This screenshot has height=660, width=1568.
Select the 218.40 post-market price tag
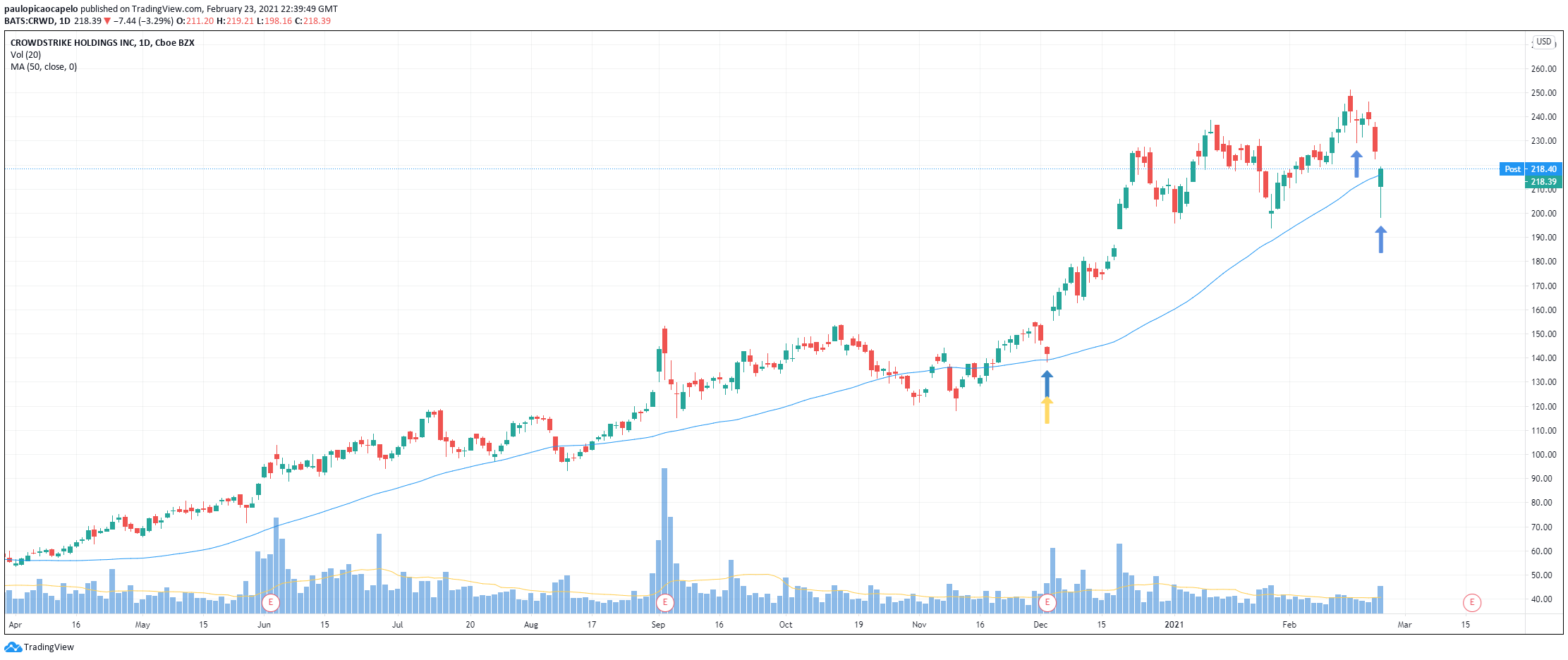point(1543,169)
